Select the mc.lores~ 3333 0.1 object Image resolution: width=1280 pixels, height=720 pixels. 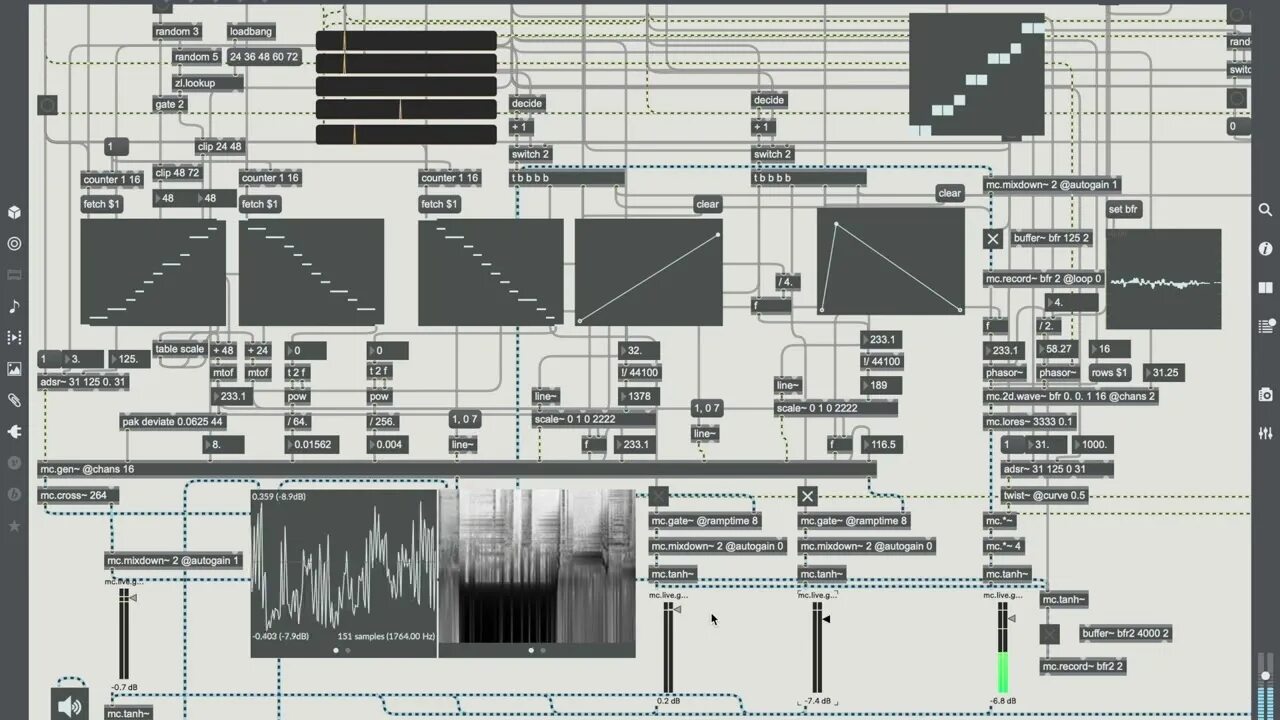pos(1030,422)
